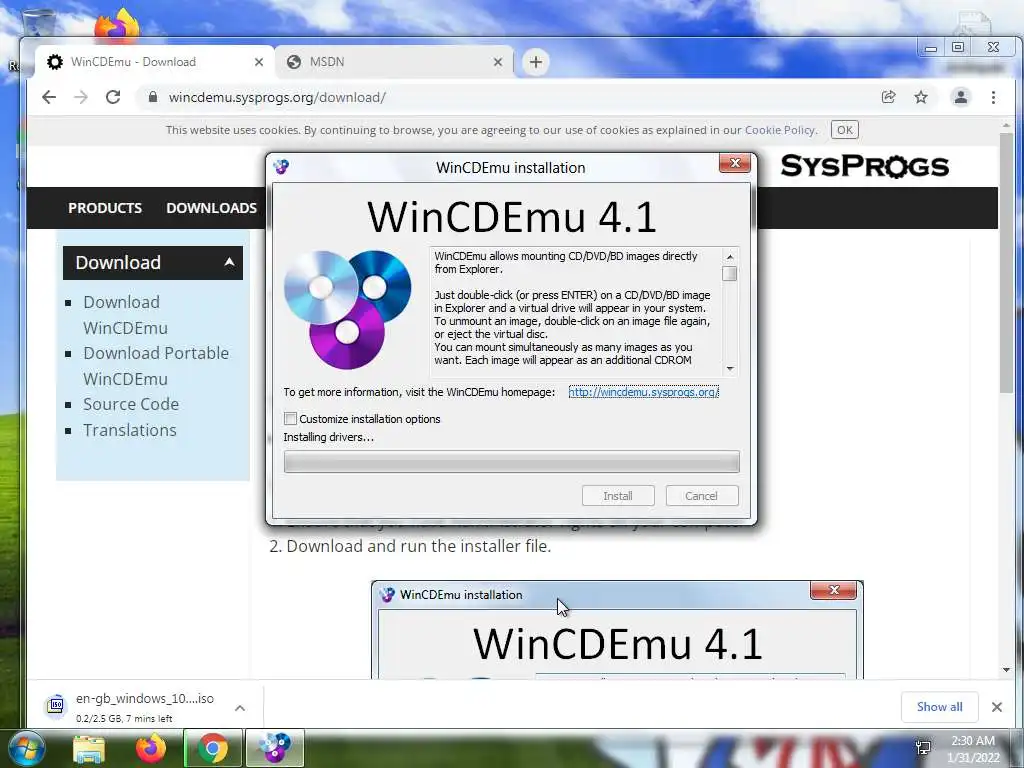
Task: Click the network icon in system tray
Action: point(923,747)
